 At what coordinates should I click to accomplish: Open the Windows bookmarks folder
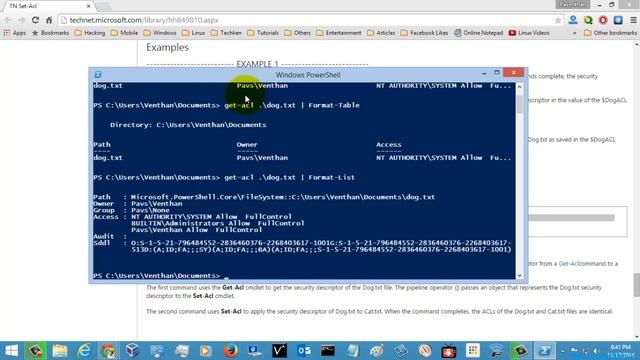click(x=160, y=33)
